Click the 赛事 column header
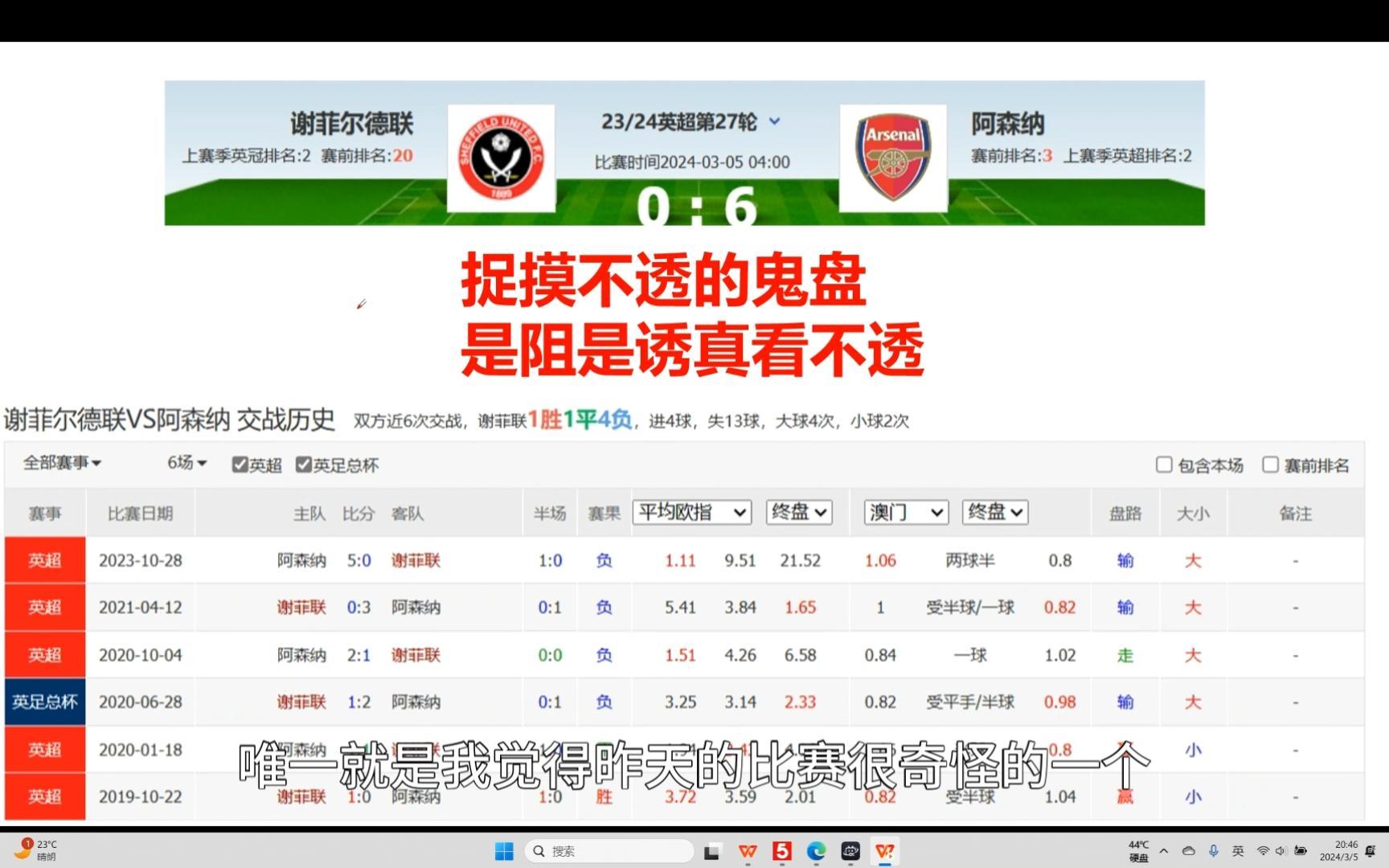1389x868 pixels. (45, 514)
